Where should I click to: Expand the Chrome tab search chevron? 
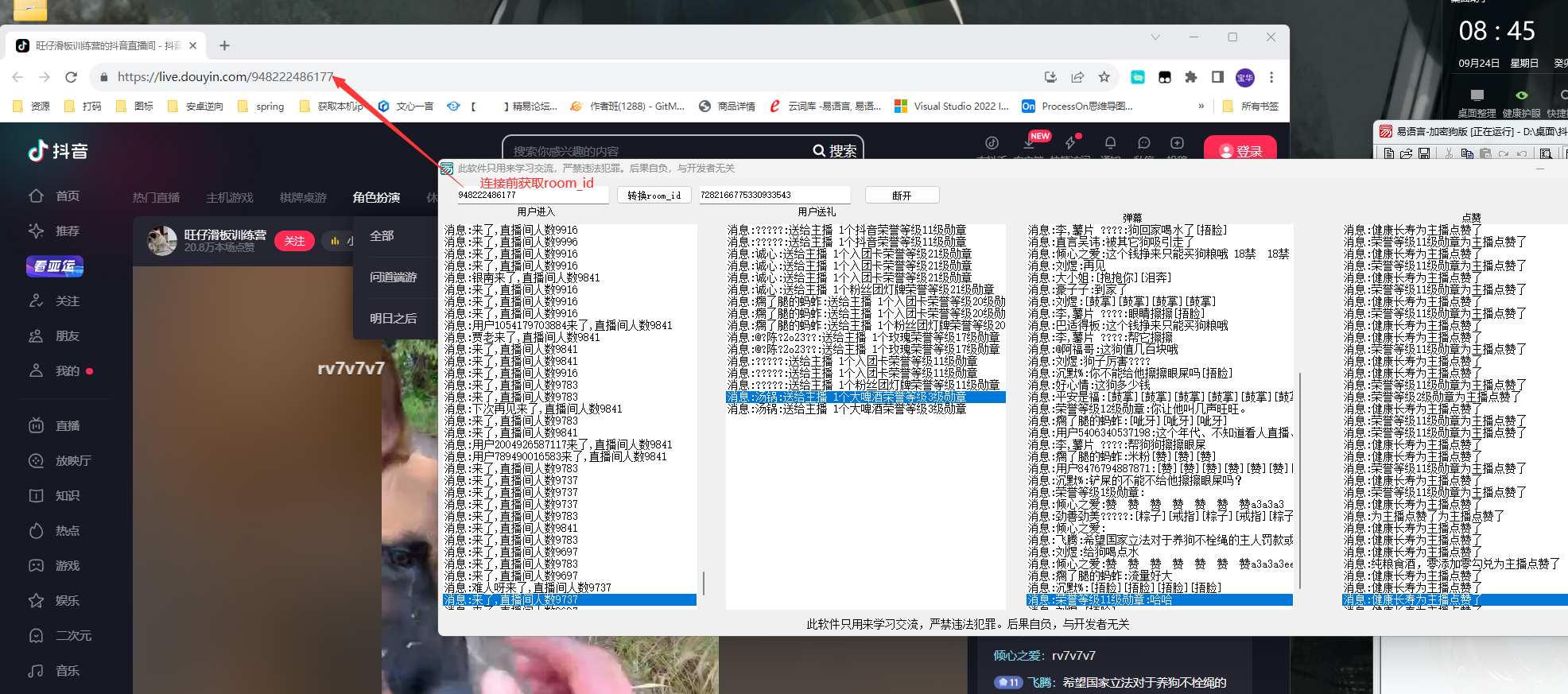point(1155,37)
